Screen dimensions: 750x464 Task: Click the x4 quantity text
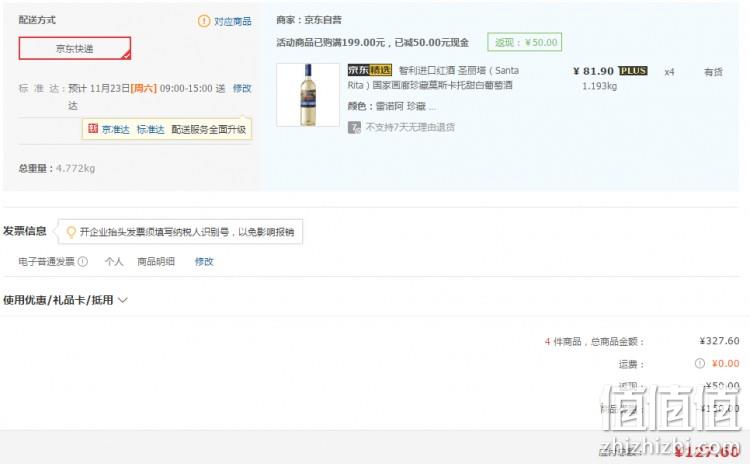click(x=669, y=72)
